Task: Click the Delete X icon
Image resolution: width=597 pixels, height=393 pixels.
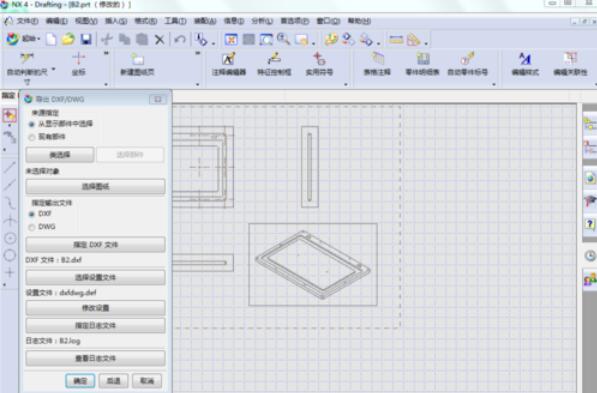Action: (x=160, y=40)
